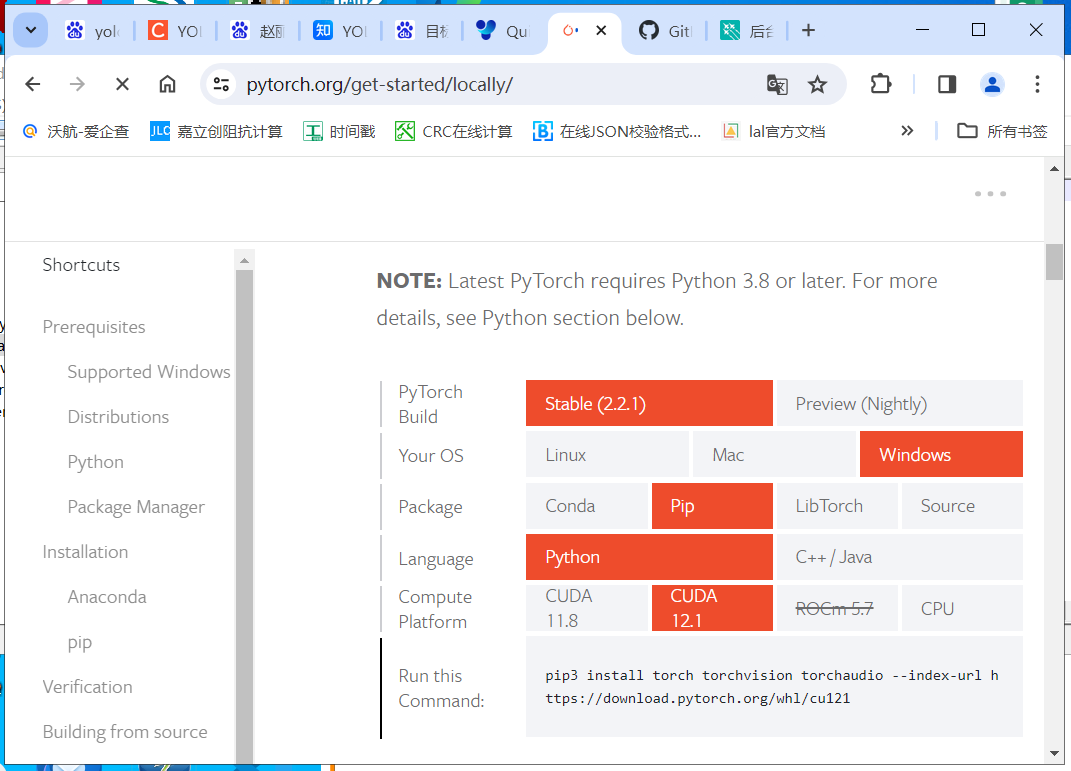The width and height of the screenshot is (1071, 771).
Task: Jump to Building from source shortcut
Action: tap(125, 732)
